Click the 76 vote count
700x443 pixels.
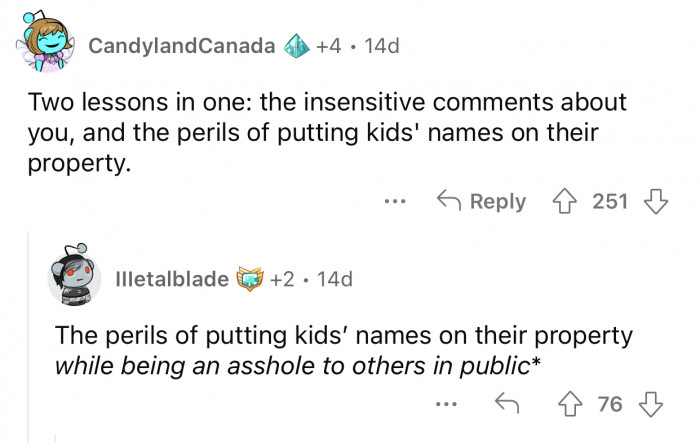click(x=609, y=404)
